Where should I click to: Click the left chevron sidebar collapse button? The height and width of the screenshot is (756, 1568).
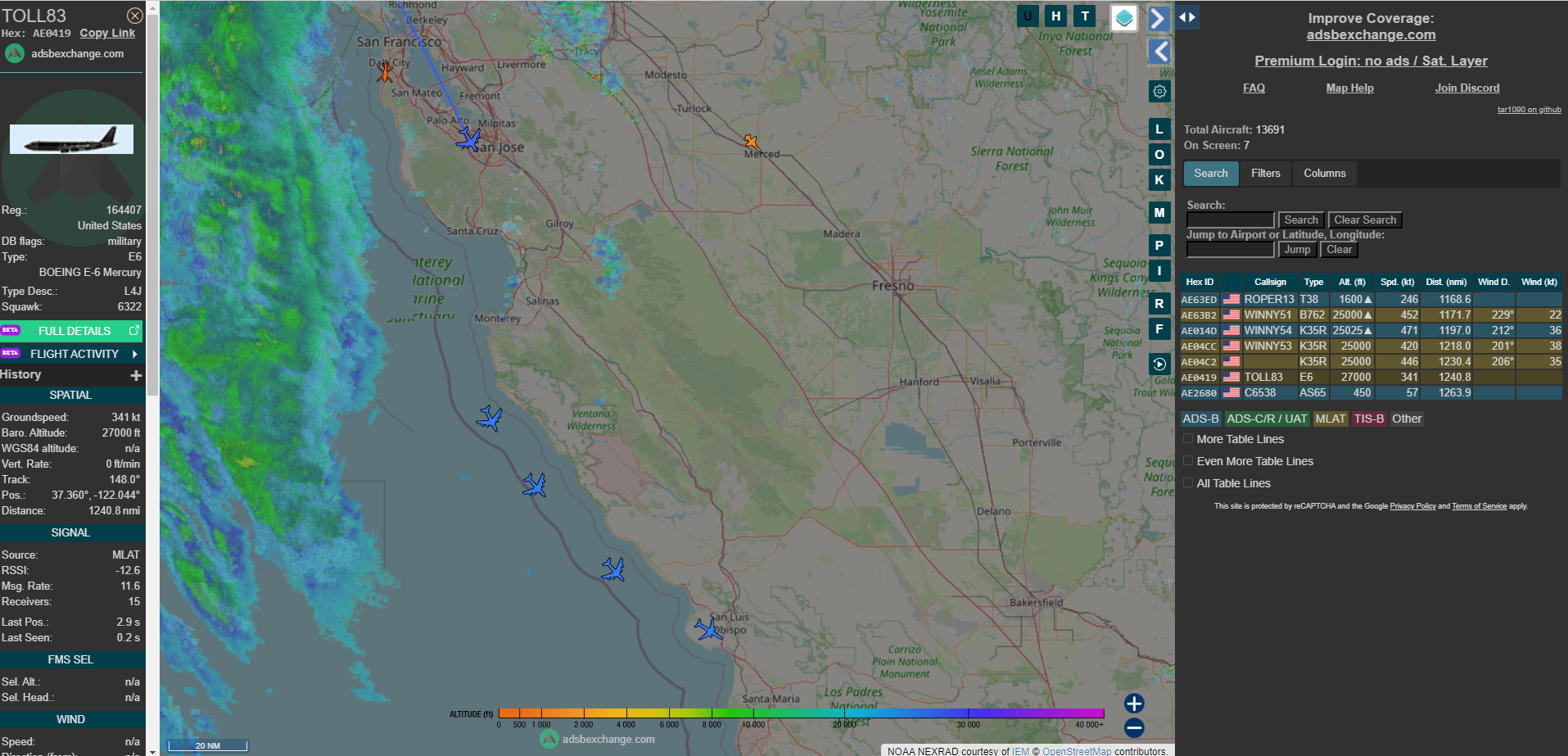1160,52
